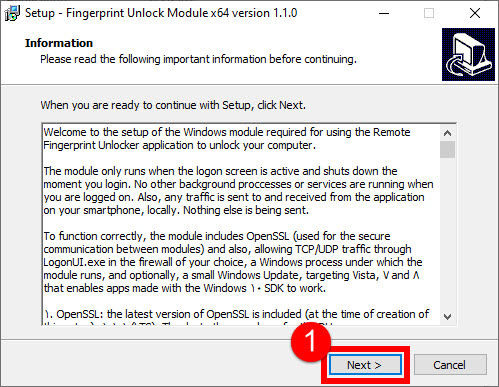Click the information box scroll-up arrow

[447, 133]
